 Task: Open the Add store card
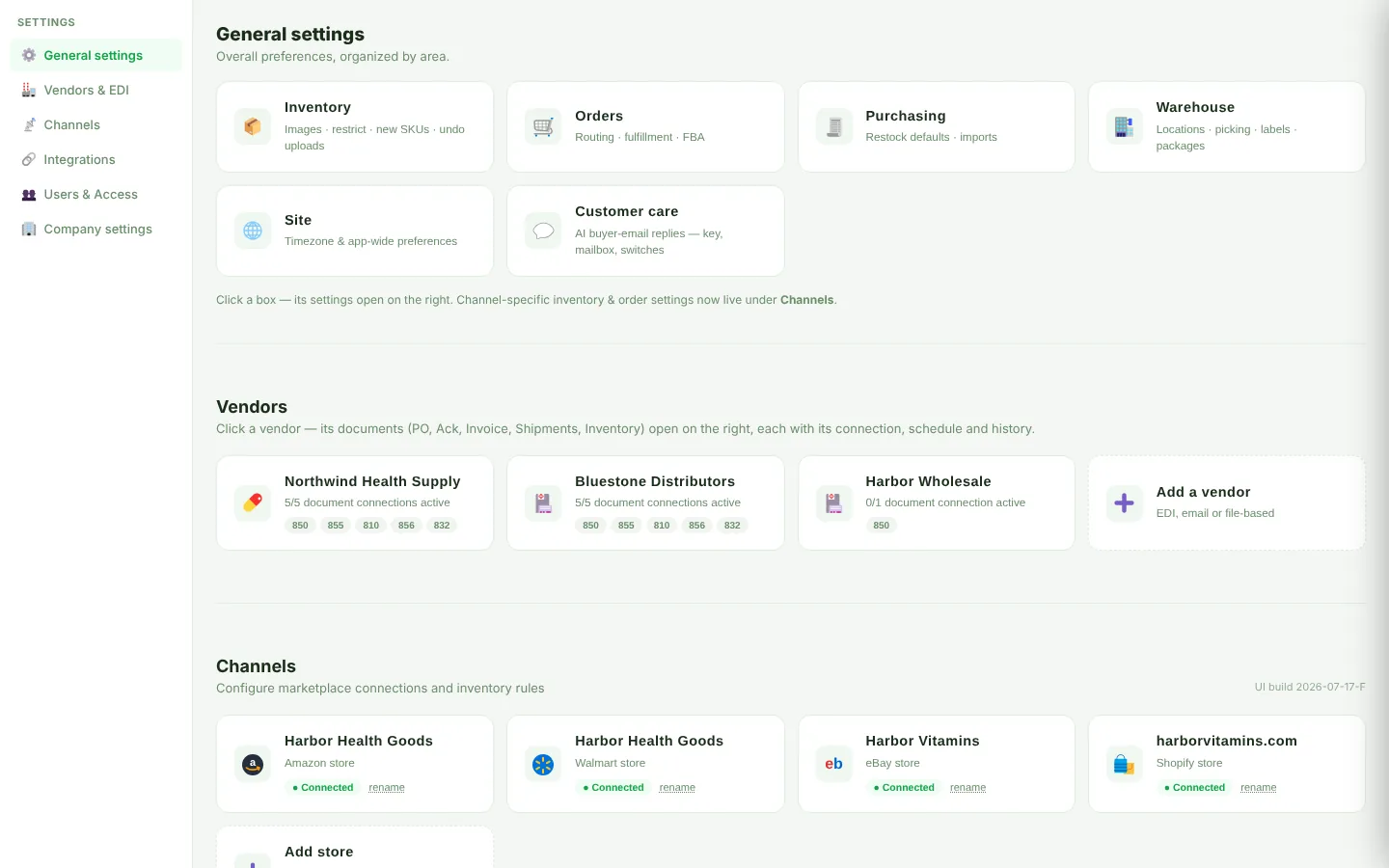(x=355, y=848)
